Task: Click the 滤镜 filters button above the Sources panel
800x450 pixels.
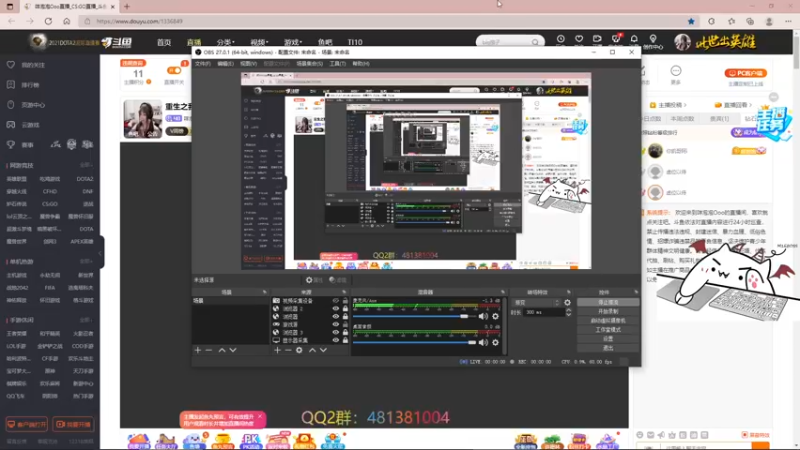Action: pyautogui.click(x=338, y=280)
